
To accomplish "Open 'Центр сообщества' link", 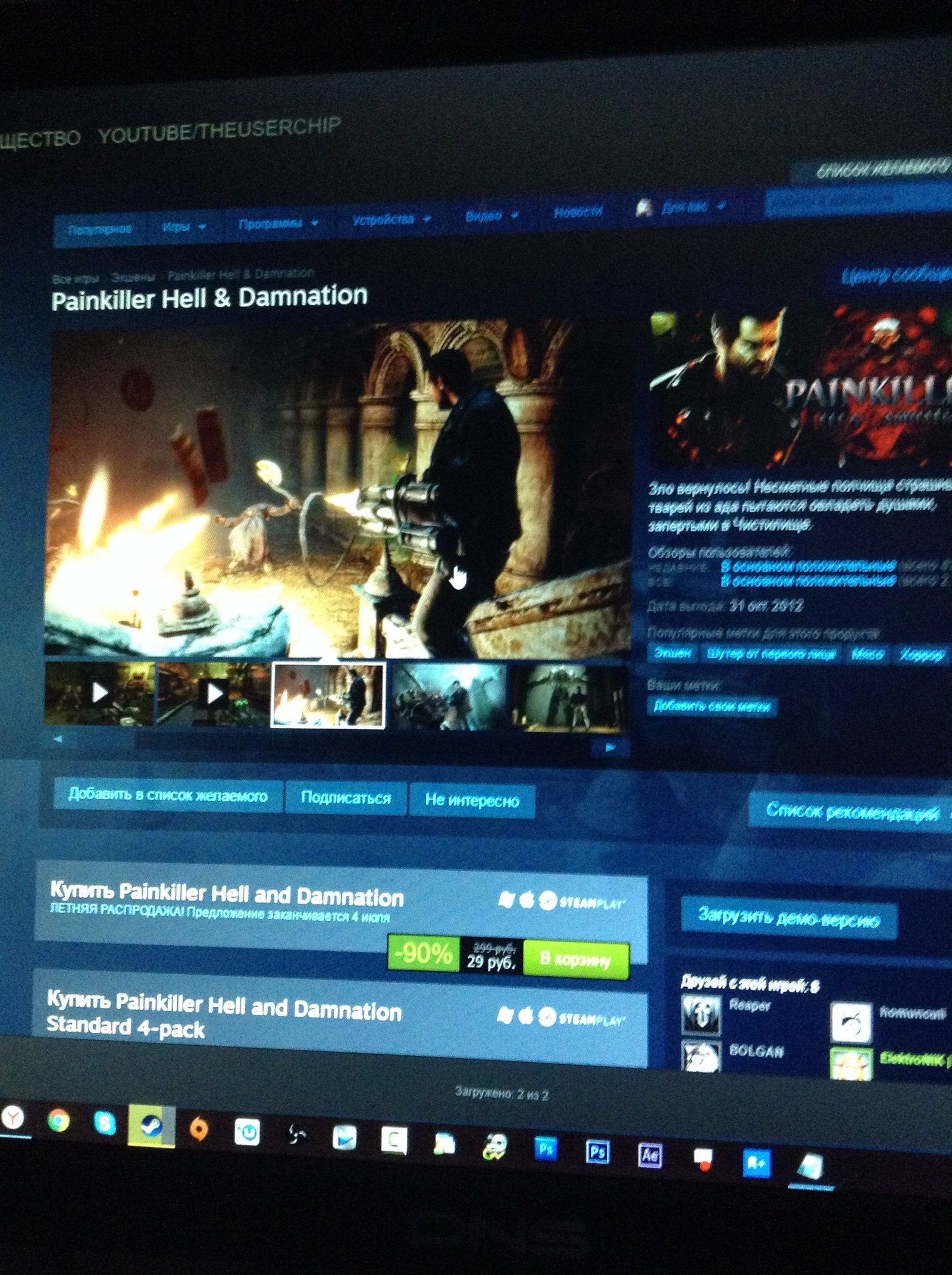I will 895,275.
